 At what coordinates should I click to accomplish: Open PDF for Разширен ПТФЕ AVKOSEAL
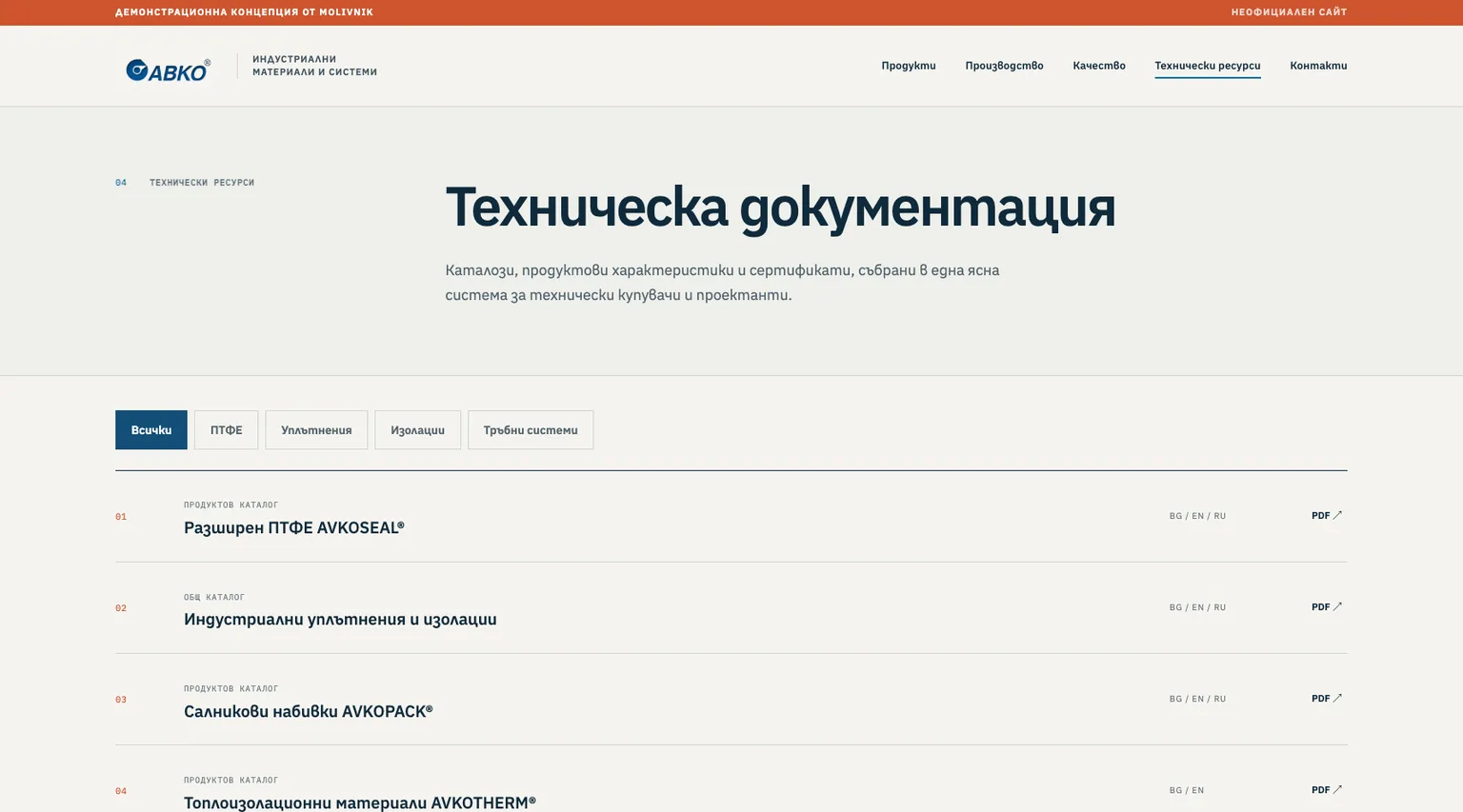click(x=1327, y=516)
